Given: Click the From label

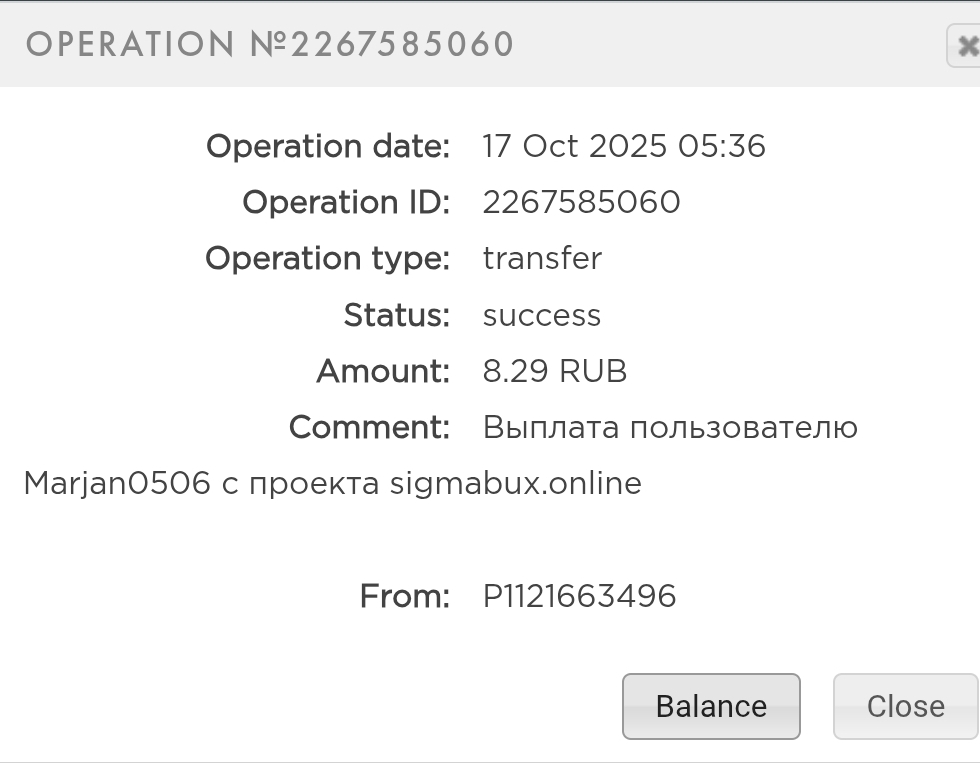Looking at the screenshot, I should (405, 596).
